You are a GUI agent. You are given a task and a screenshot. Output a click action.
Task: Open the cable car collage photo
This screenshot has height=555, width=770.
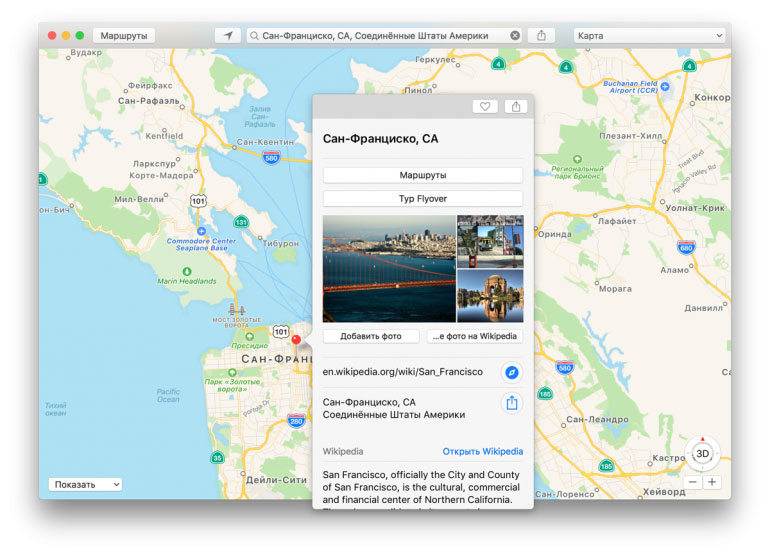(490, 242)
